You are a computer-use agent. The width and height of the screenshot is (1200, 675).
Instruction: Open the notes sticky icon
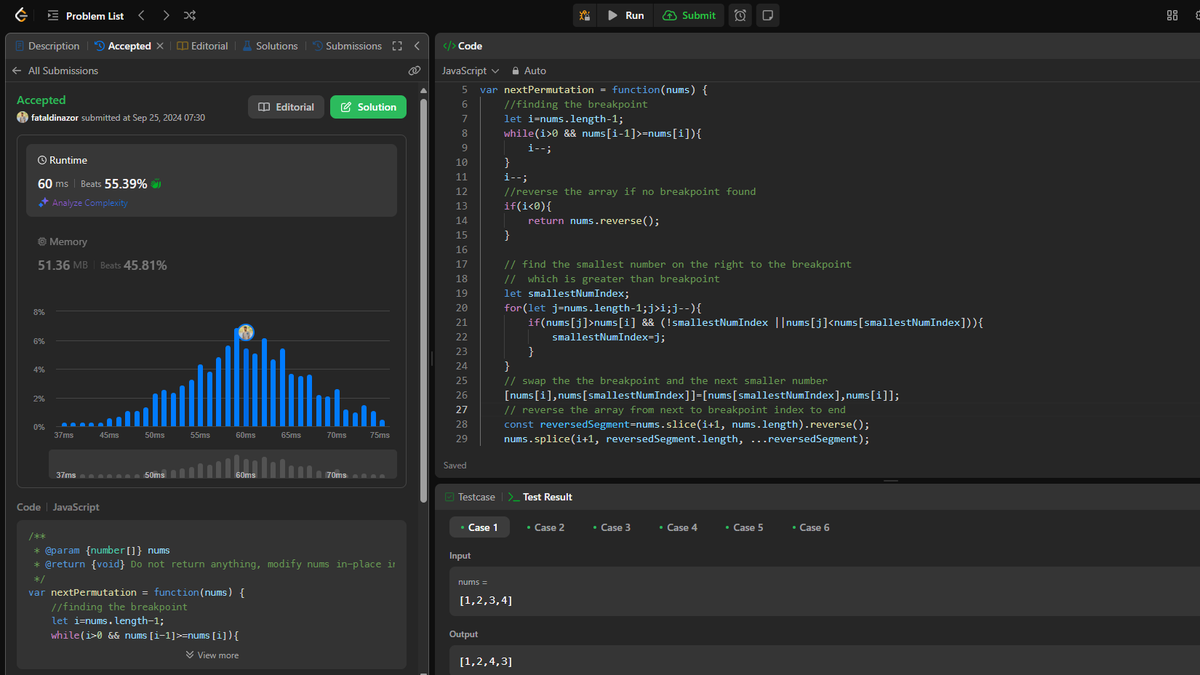coord(767,15)
